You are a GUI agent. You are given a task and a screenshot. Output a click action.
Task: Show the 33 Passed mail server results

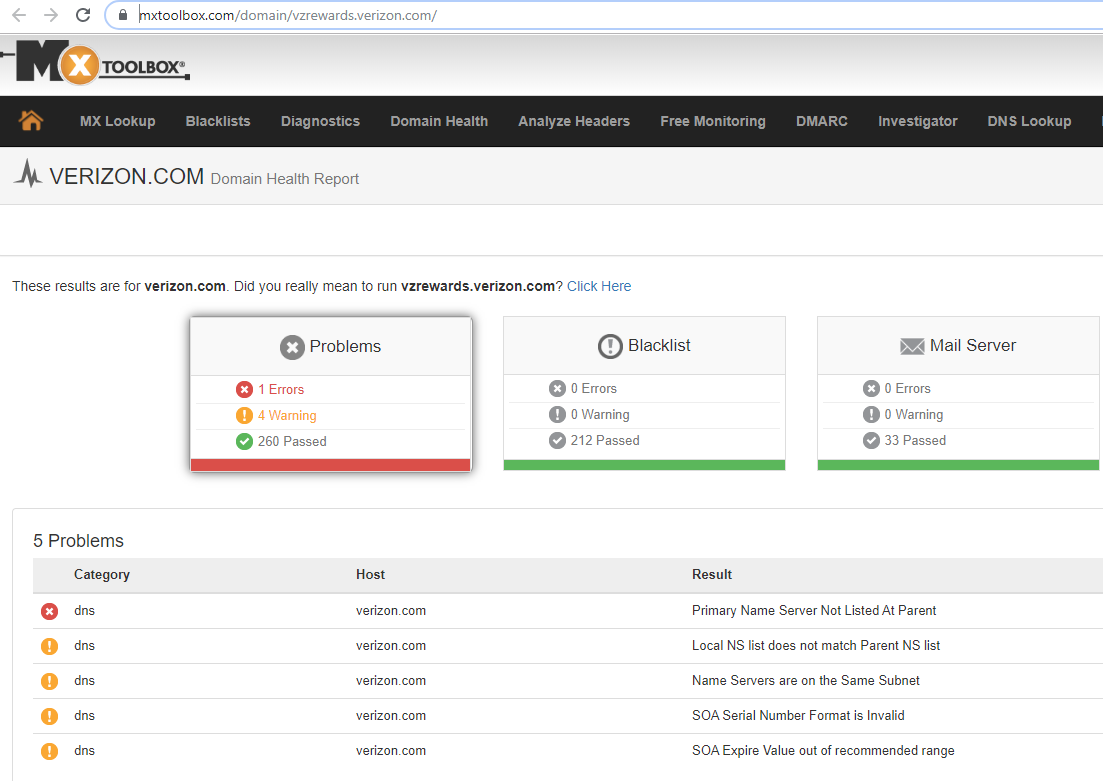pyautogui.click(x=915, y=440)
